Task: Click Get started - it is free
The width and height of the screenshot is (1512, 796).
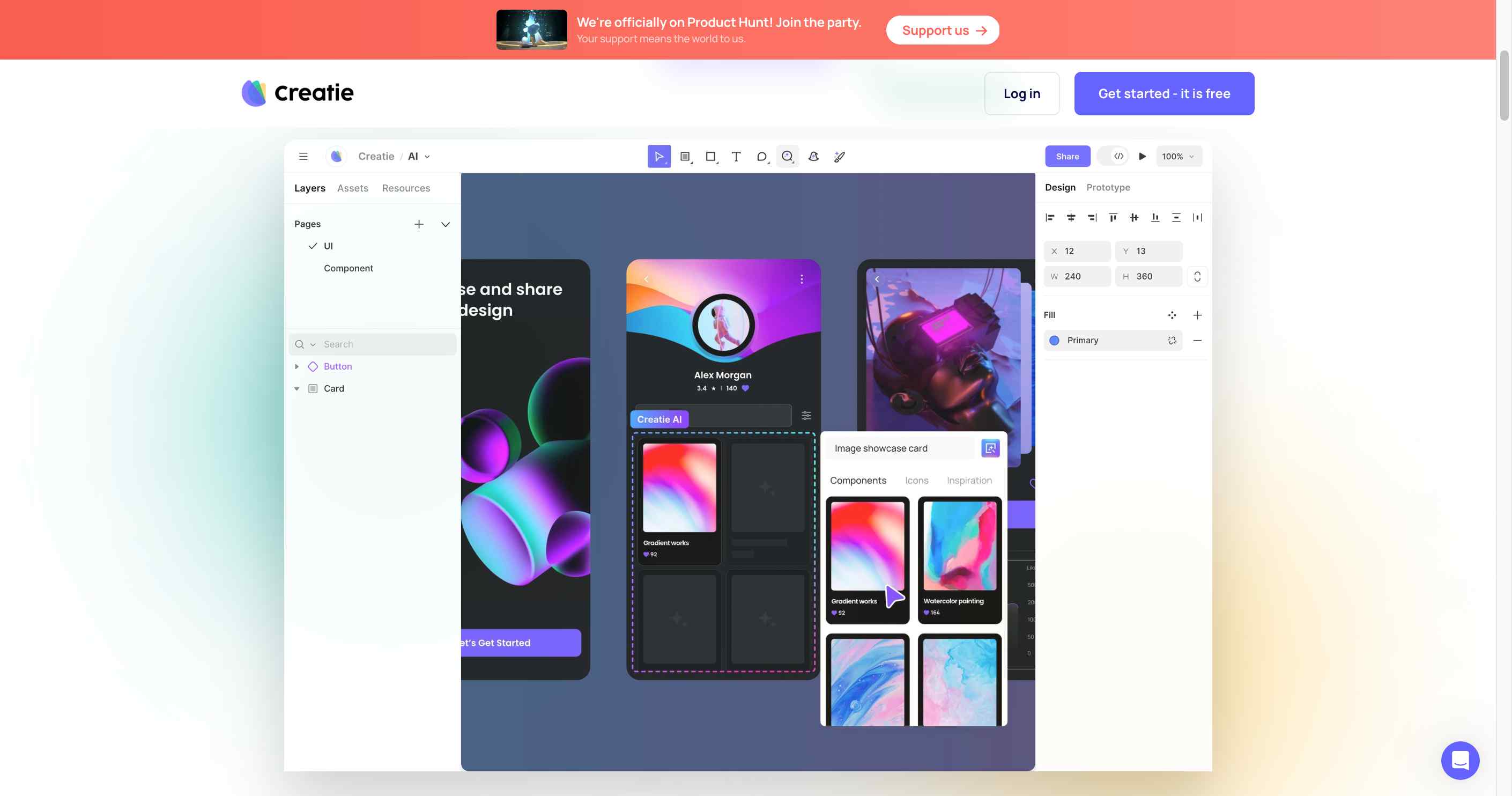Action: [x=1164, y=93]
